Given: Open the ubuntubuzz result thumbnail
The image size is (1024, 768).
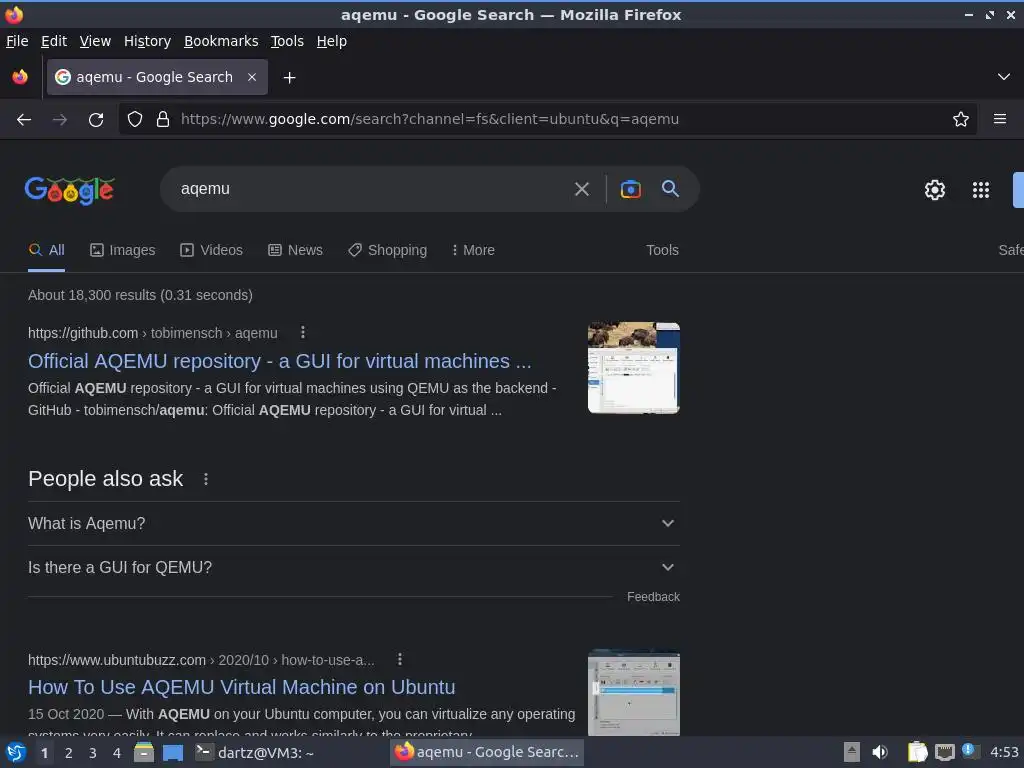Looking at the screenshot, I should click(x=633, y=692).
